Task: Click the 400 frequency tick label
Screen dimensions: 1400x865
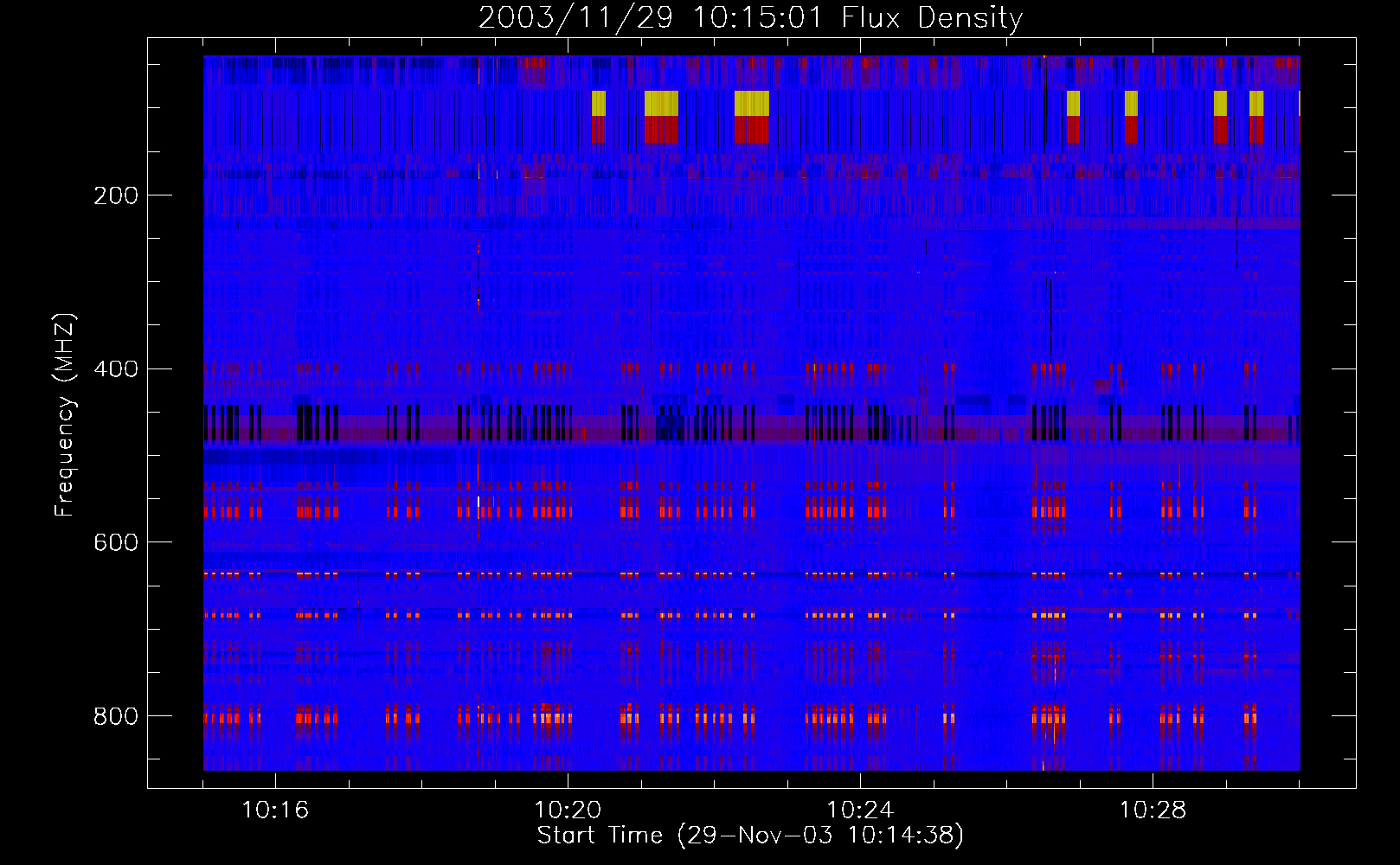Action: click(116, 369)
